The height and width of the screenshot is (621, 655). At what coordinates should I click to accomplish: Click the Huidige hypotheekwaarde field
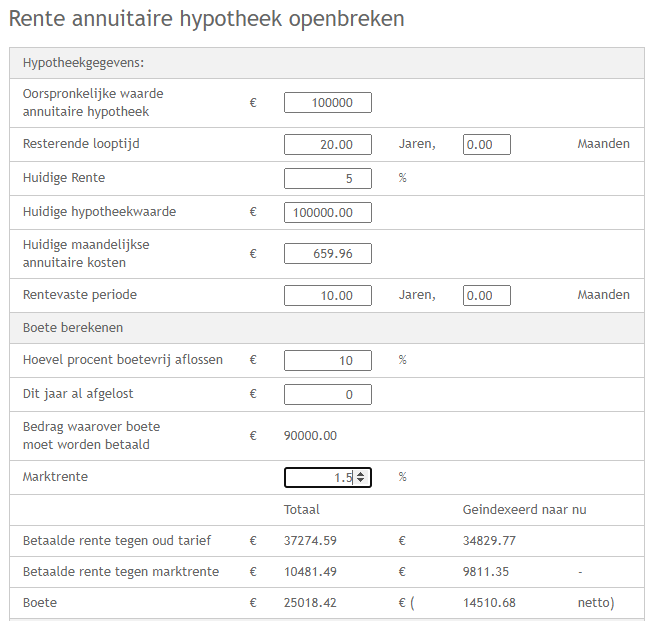coord(328,213)
